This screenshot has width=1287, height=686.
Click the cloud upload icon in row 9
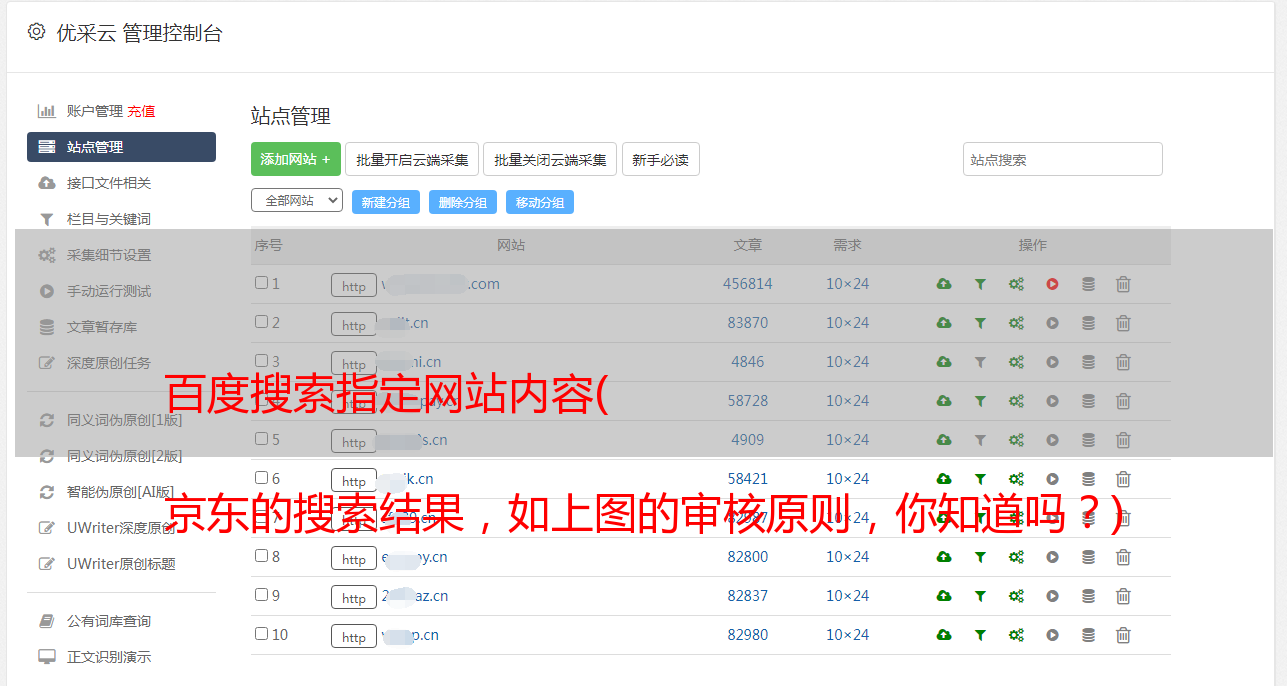944,596
